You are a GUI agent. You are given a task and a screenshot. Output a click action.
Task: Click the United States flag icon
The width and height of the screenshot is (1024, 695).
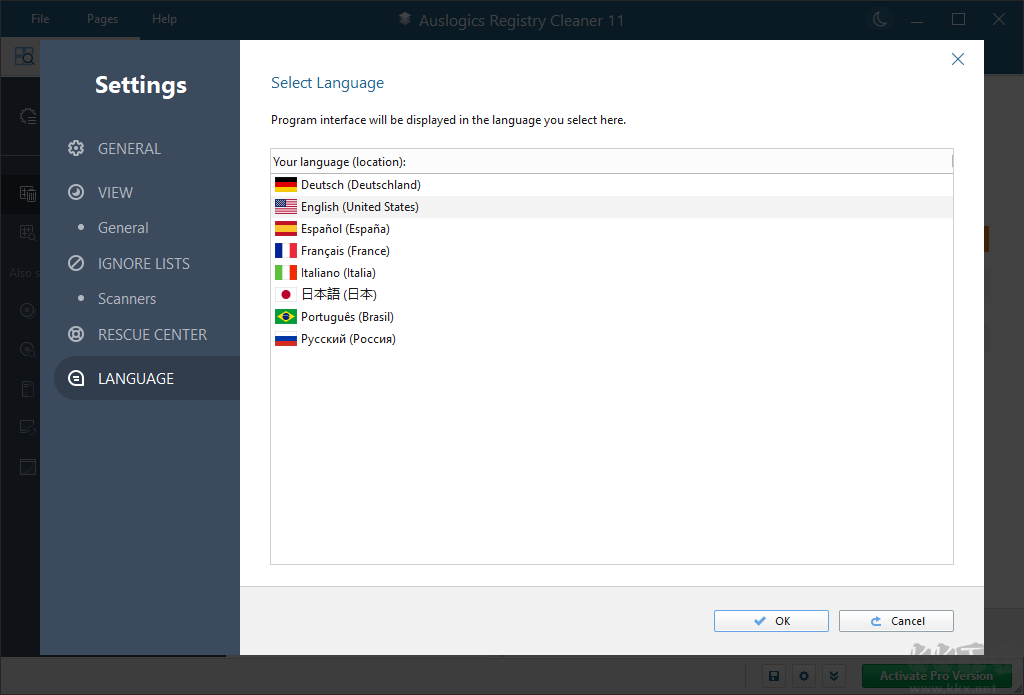click(x=285, y=206)
